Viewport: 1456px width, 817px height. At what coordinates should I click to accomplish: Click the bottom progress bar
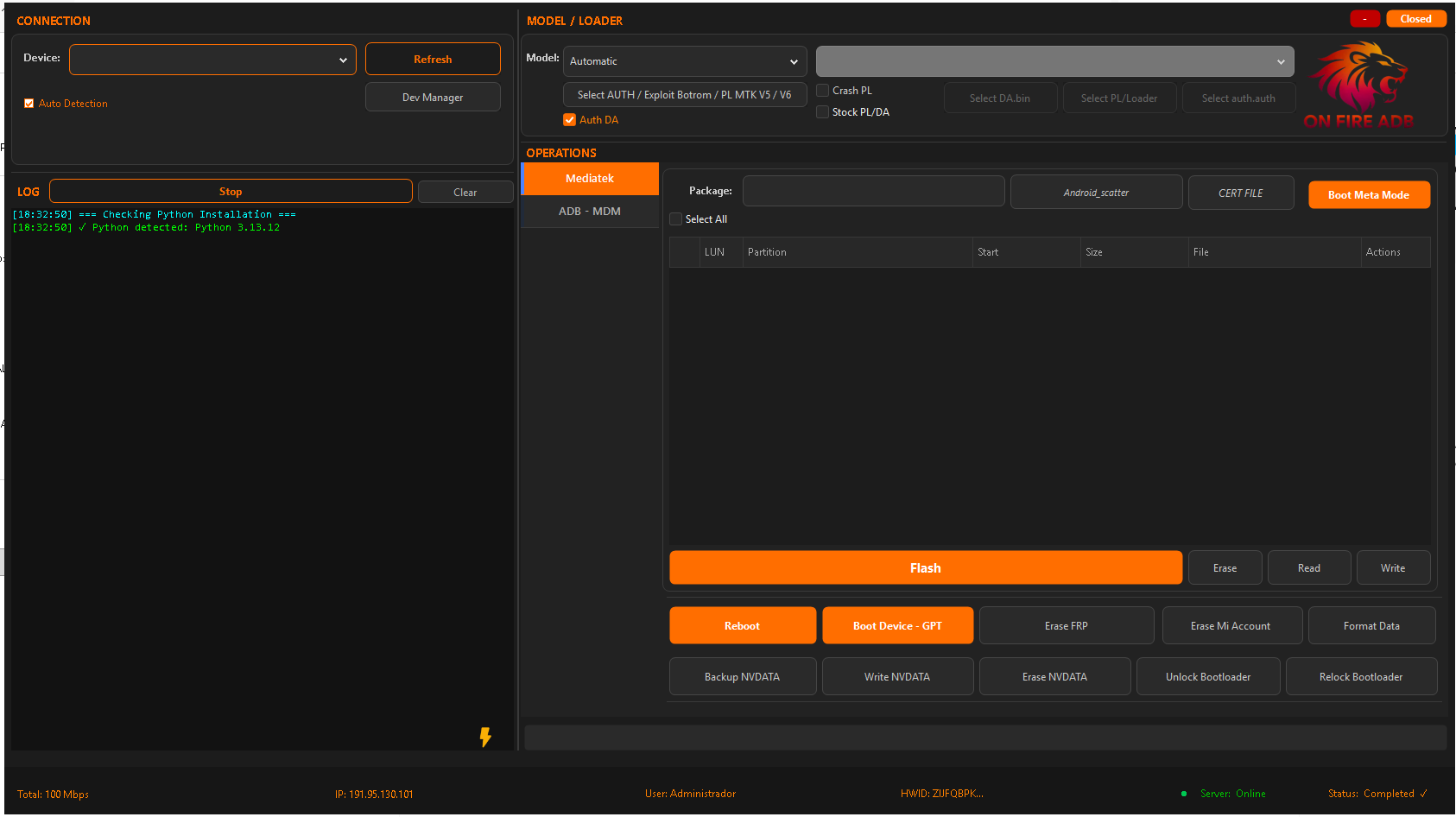[985, 738]
